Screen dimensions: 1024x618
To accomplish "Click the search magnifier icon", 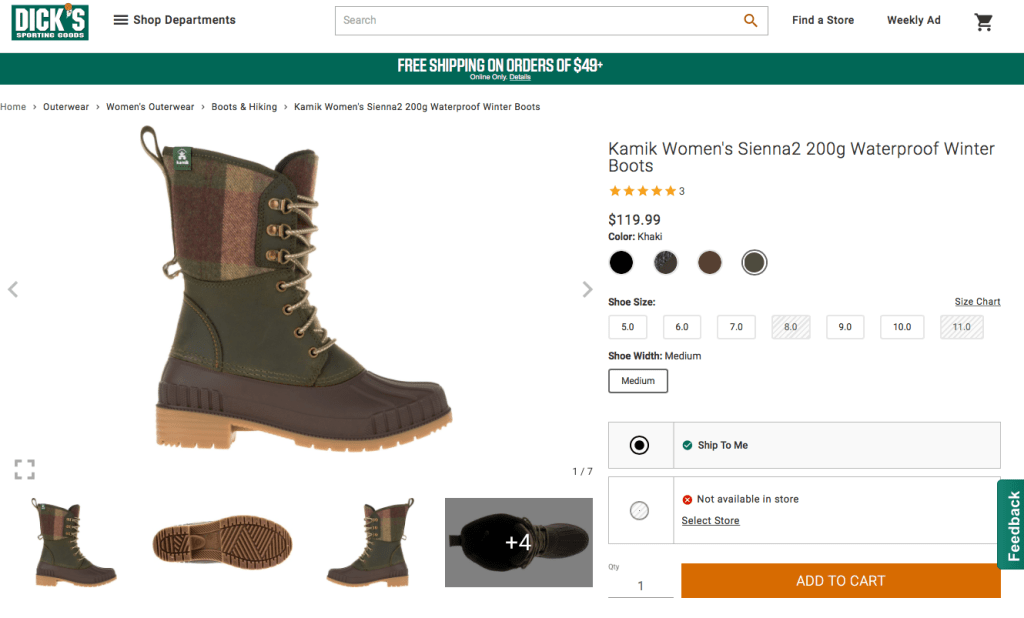I will 750,20.
